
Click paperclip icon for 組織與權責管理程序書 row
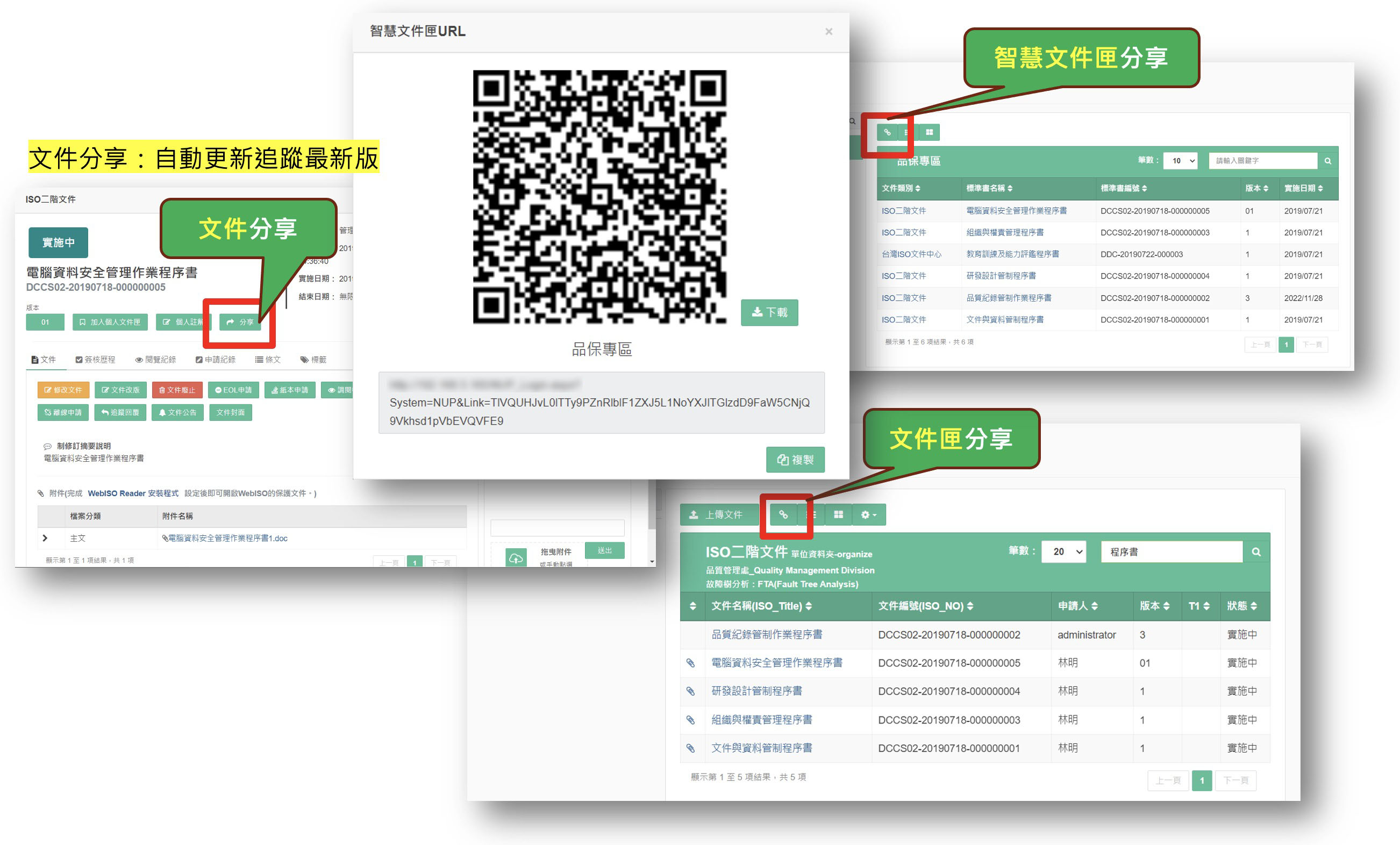point(690,720)
